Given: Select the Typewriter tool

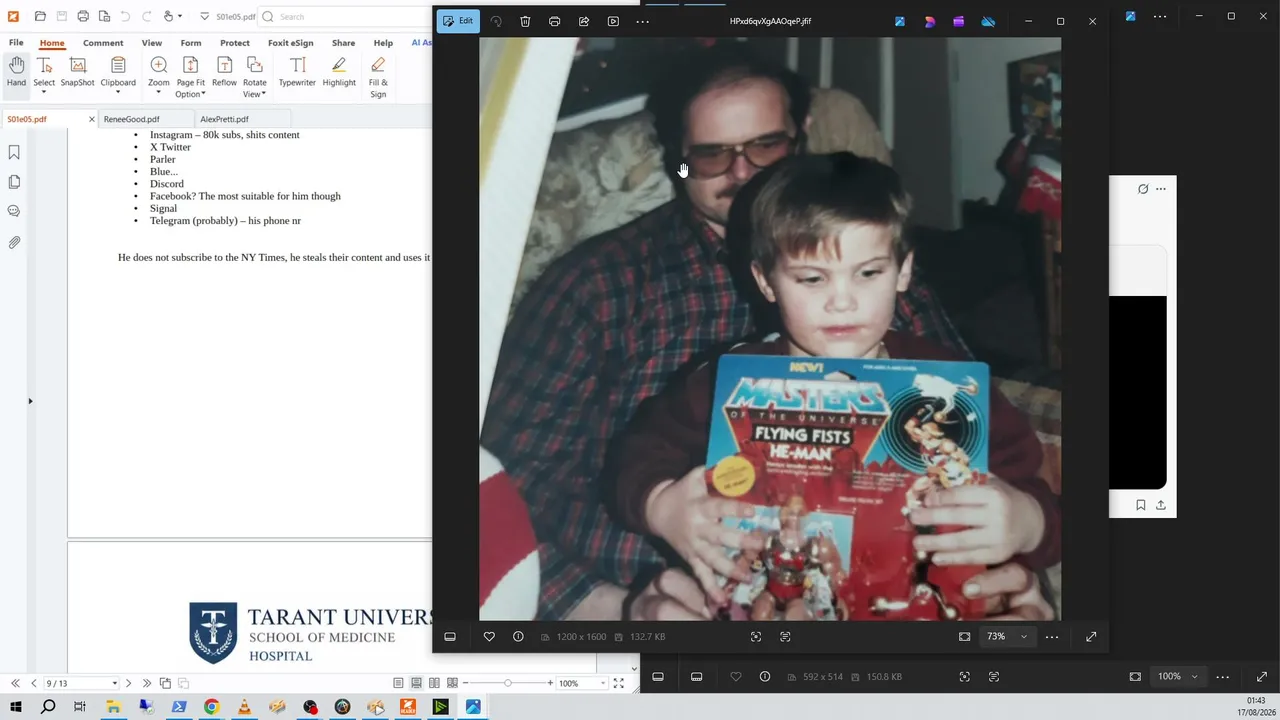Looking at the screenshot, I should point(297,74).
